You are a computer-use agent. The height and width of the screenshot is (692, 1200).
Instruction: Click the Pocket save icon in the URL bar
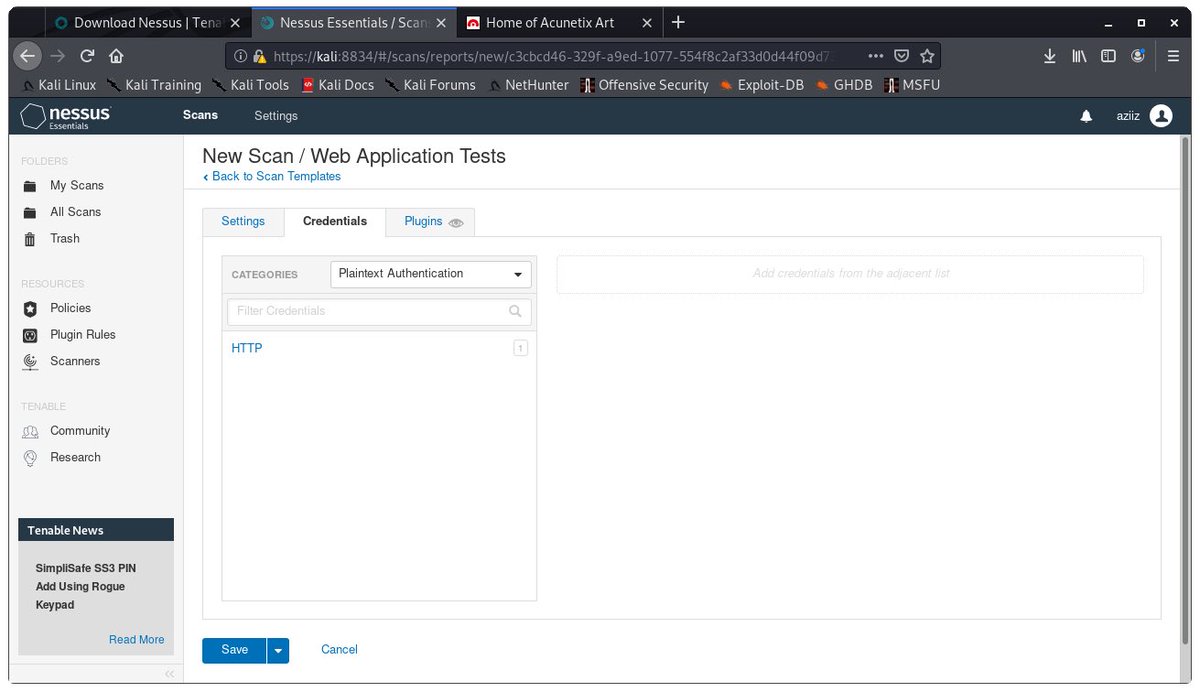coord(901,56)
